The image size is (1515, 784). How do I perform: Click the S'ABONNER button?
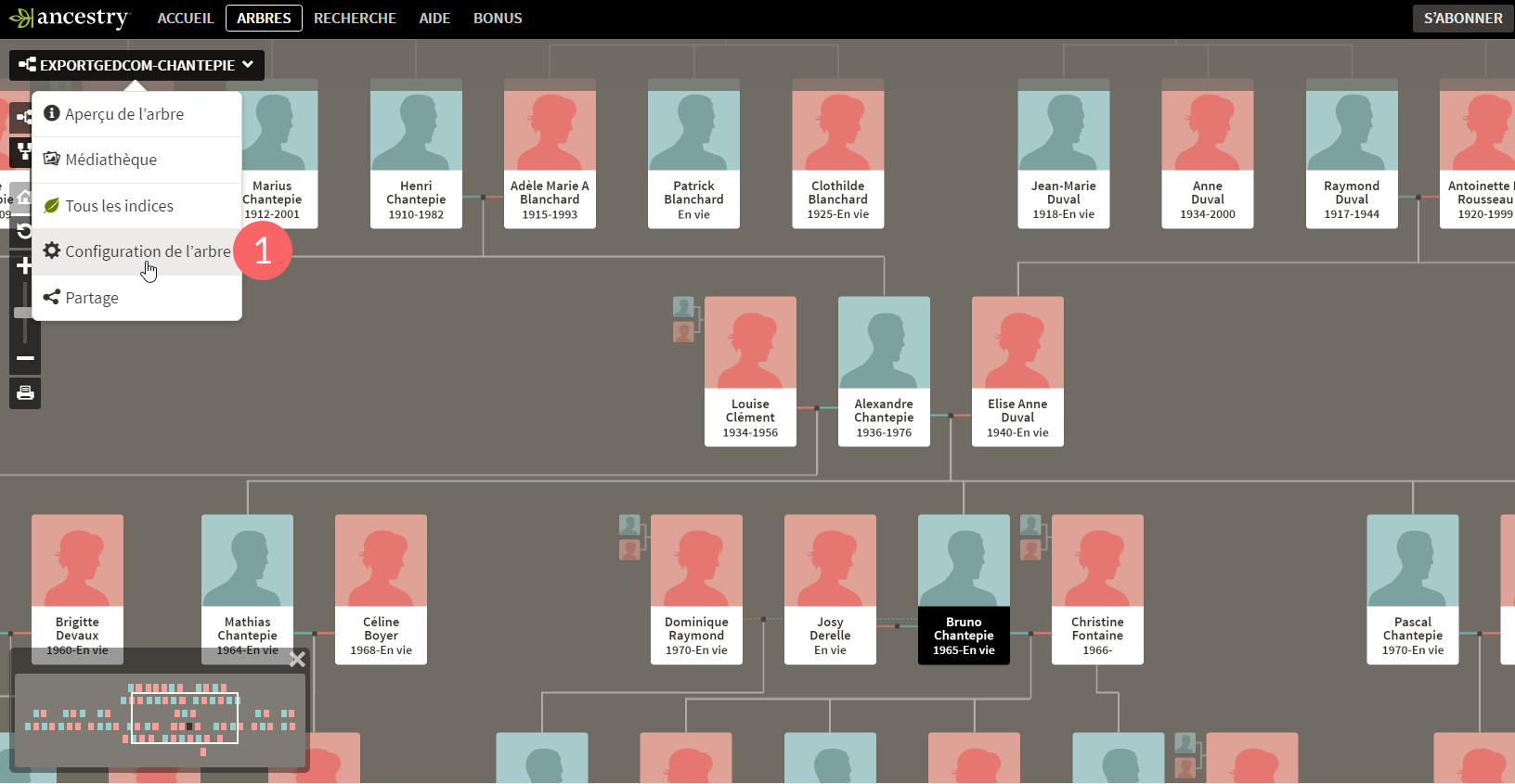point(1462,18)
